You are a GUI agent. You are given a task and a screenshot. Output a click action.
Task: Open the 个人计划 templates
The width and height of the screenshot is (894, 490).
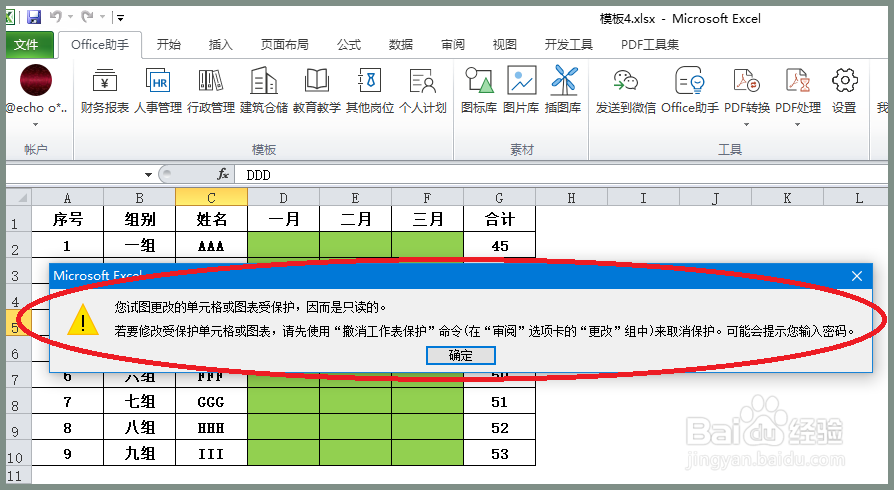tap(422, 90)
